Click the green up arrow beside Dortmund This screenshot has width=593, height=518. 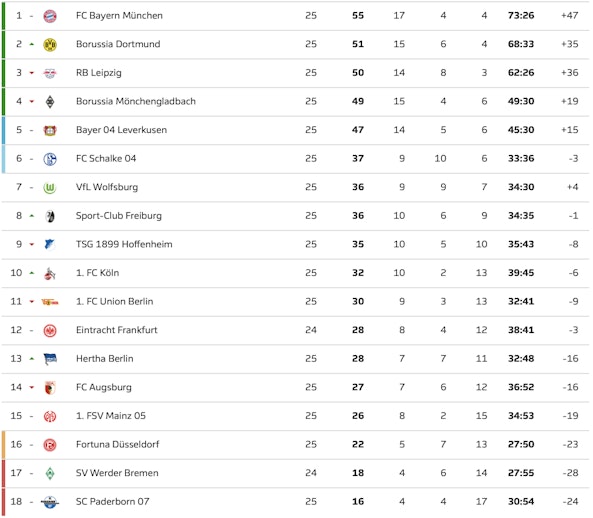tap(32, 44)
